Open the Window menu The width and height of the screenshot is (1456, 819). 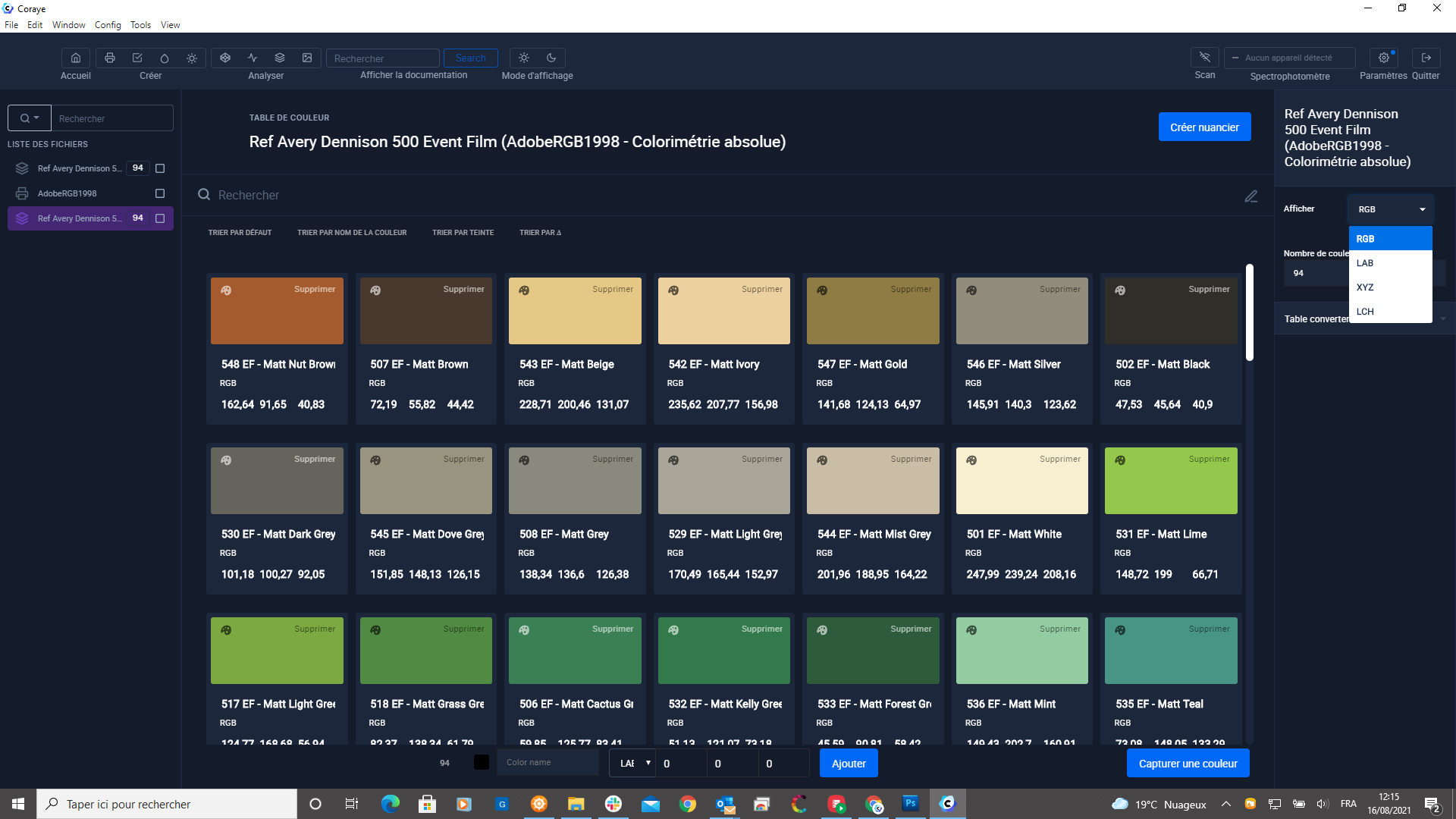click(68, 25)
